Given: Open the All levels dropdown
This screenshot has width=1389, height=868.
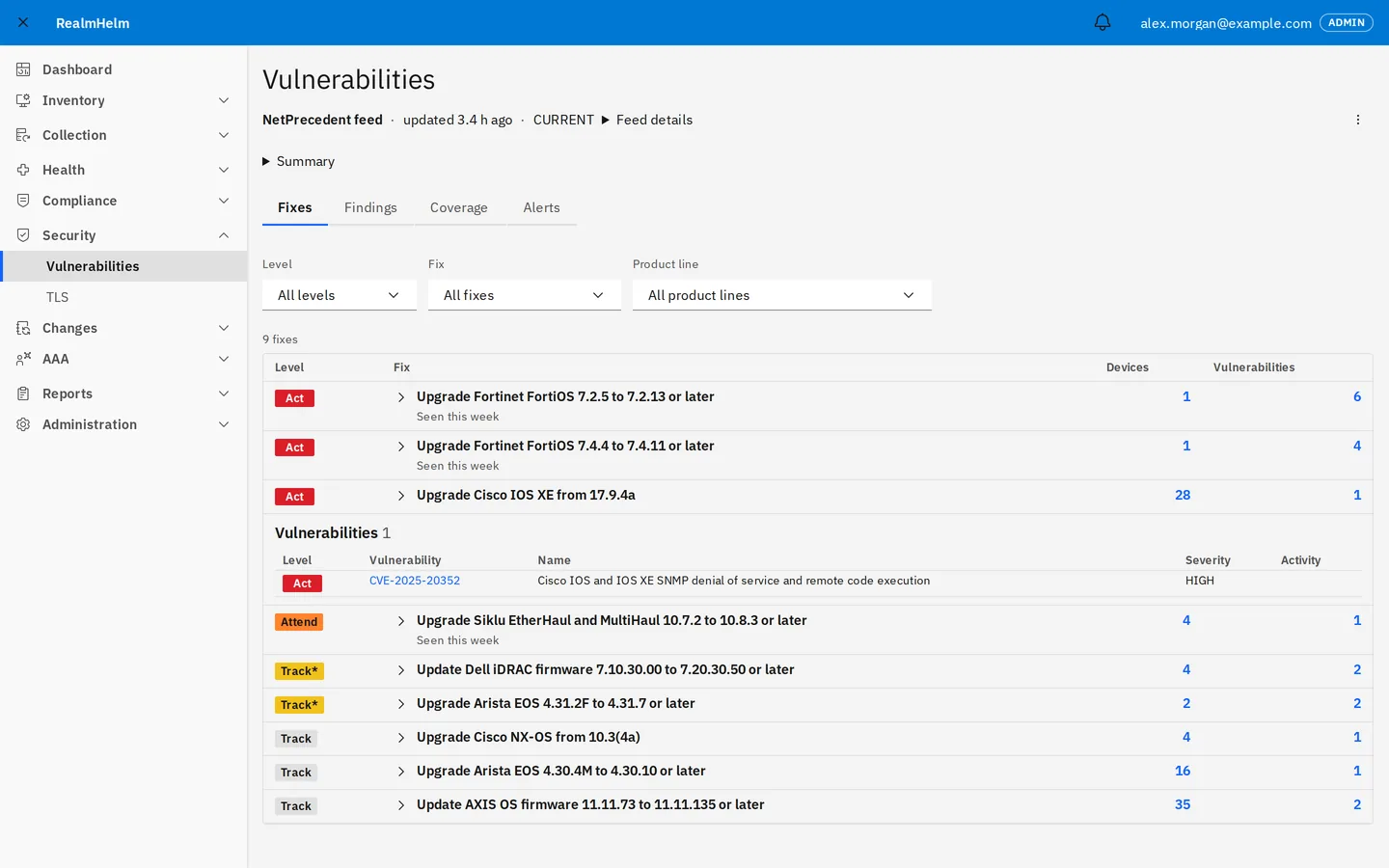Looking at the screenshot, I should pyautogui.click(x=340, y=295).
